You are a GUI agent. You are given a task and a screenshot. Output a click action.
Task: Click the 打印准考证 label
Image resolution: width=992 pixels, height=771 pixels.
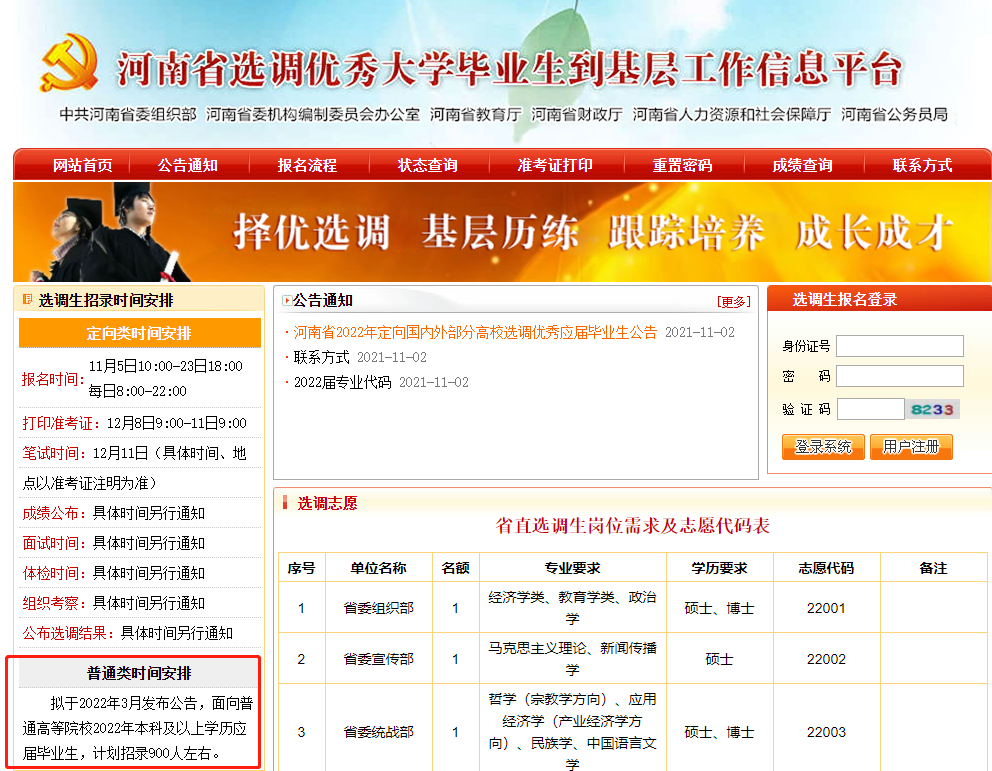pos(61,423)
